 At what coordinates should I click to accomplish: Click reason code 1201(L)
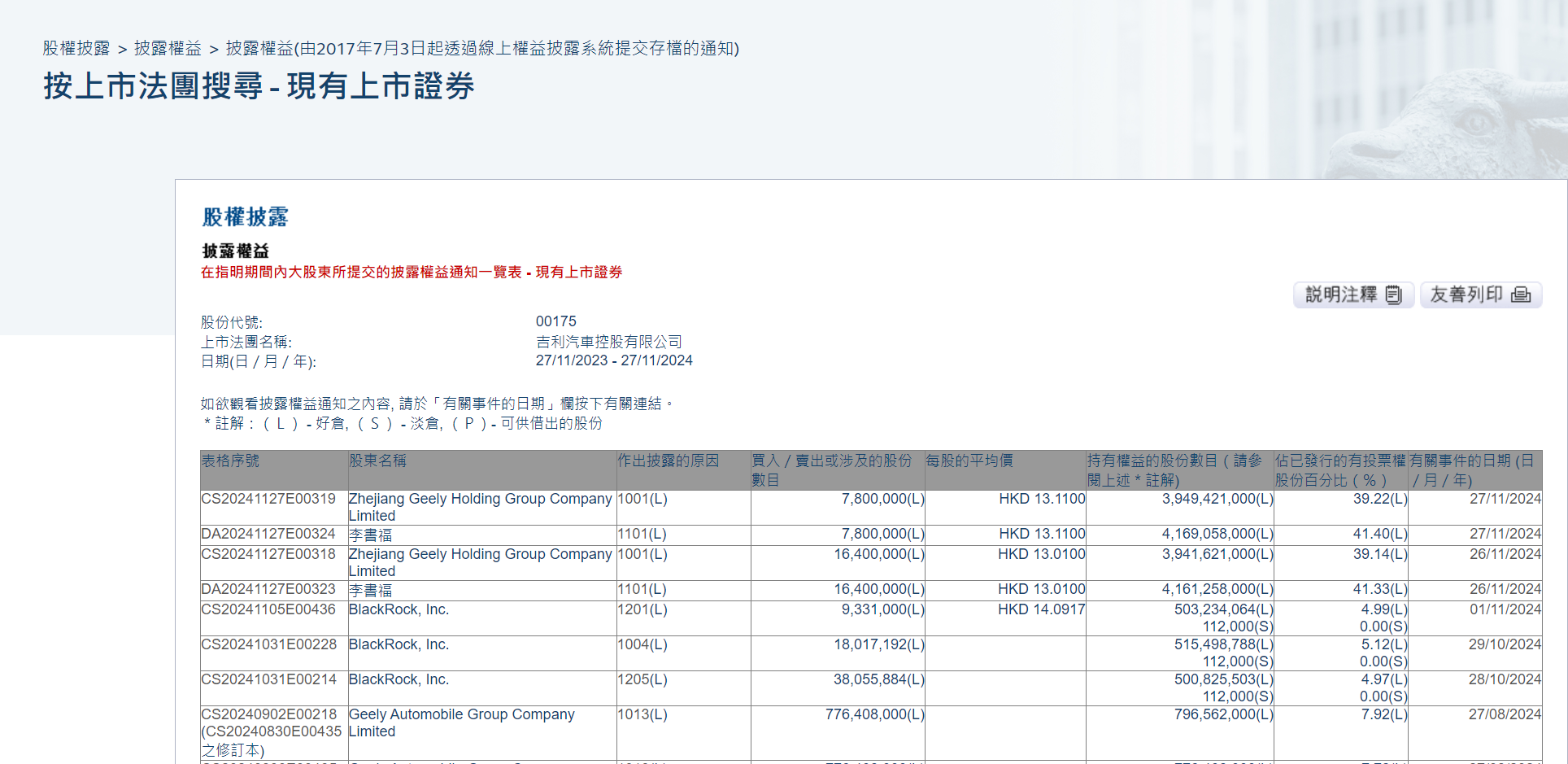(642, 609)
